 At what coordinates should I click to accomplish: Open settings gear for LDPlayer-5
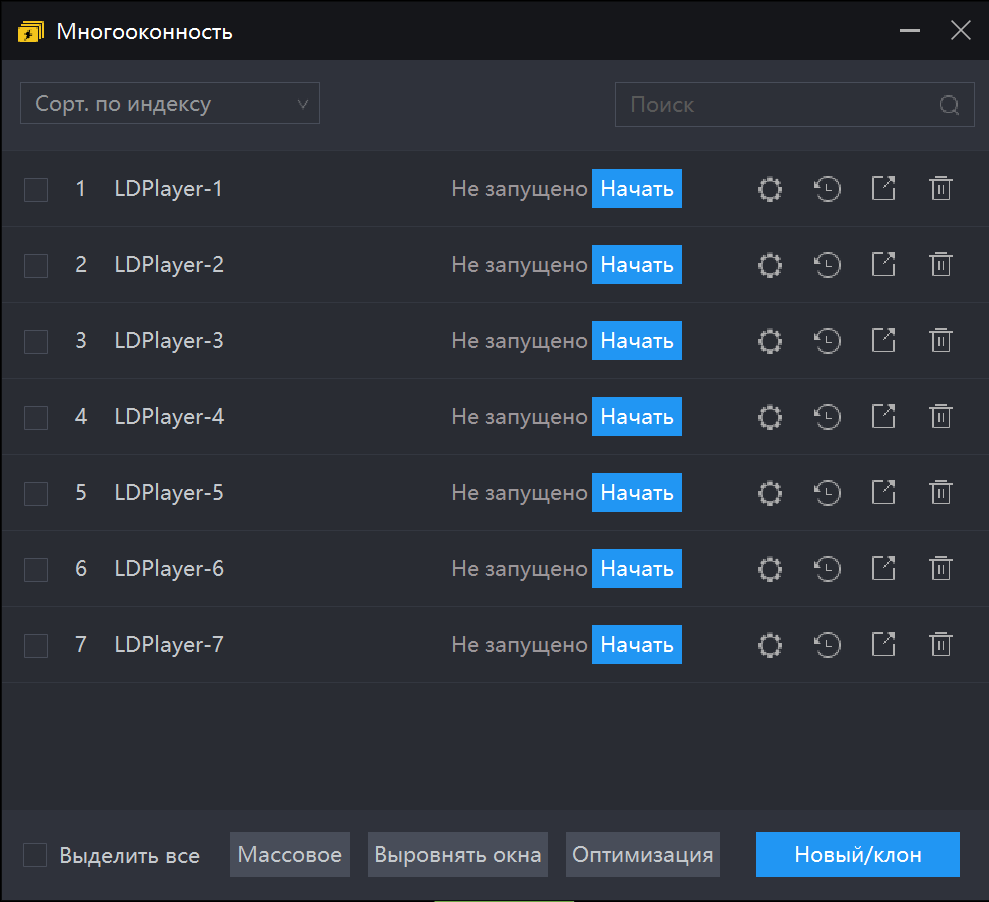pos(770,493)
